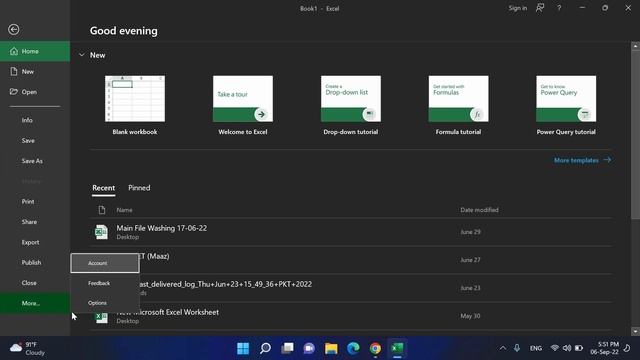The width and height of the screenshot is (640, 360).
Task: Show hidden tray icons chevron
Action: pyautogui.click(x=503, y=348)
